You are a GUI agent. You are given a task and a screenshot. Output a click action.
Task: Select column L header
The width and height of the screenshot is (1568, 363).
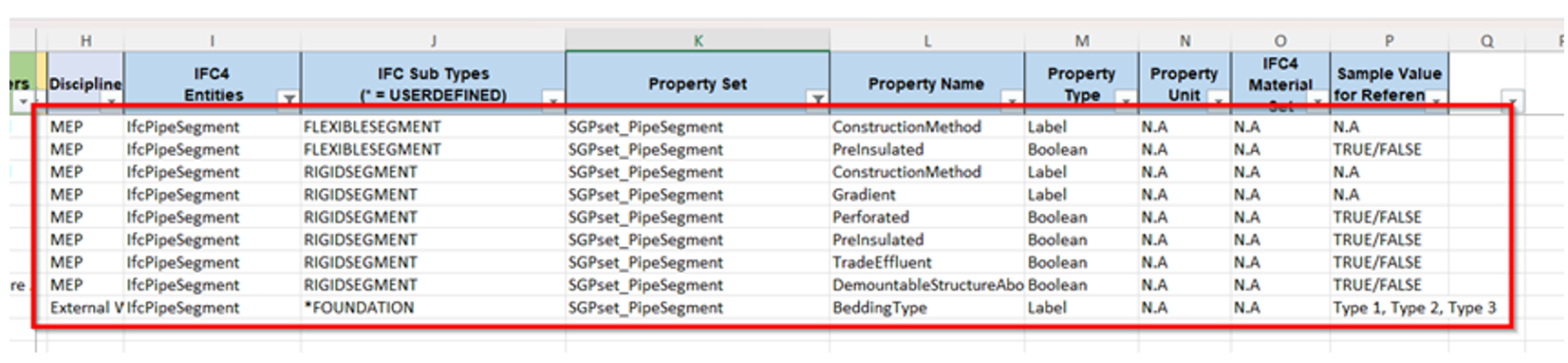coord(927,40)
